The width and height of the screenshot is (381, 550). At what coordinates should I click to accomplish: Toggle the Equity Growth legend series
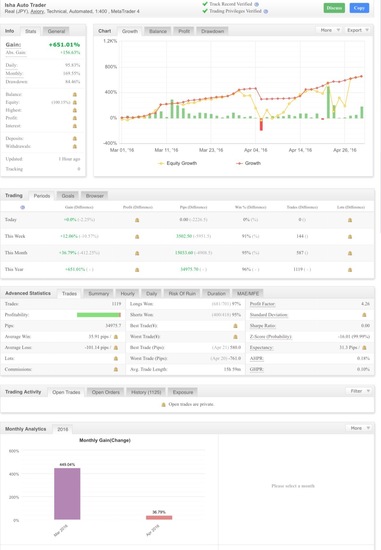coord(177,163)
